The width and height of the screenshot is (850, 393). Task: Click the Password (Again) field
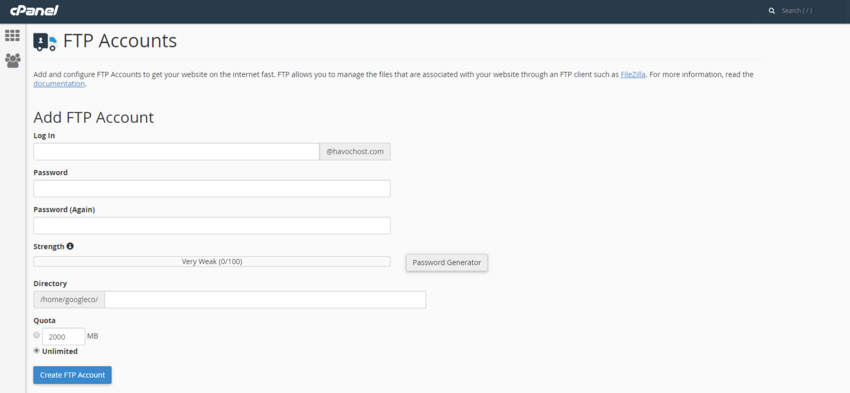click(x=212, y=226)
